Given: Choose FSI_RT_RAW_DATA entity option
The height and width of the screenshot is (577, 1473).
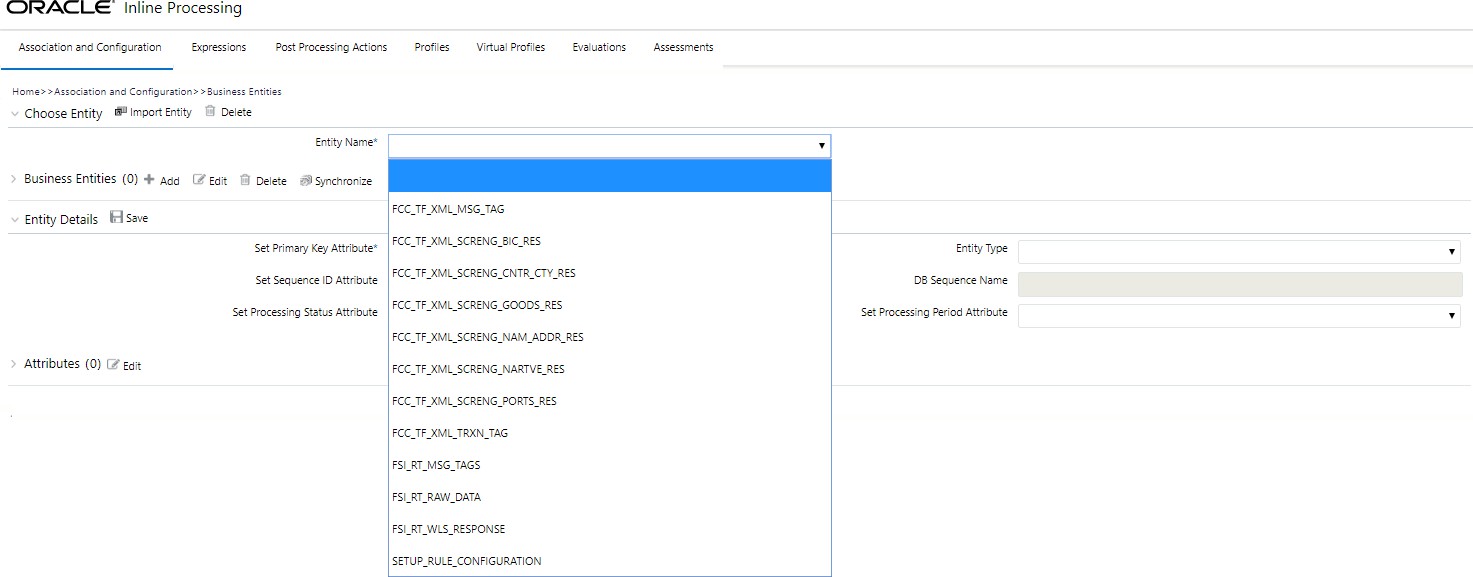Looking at the screenshot, I should (610, 497).
